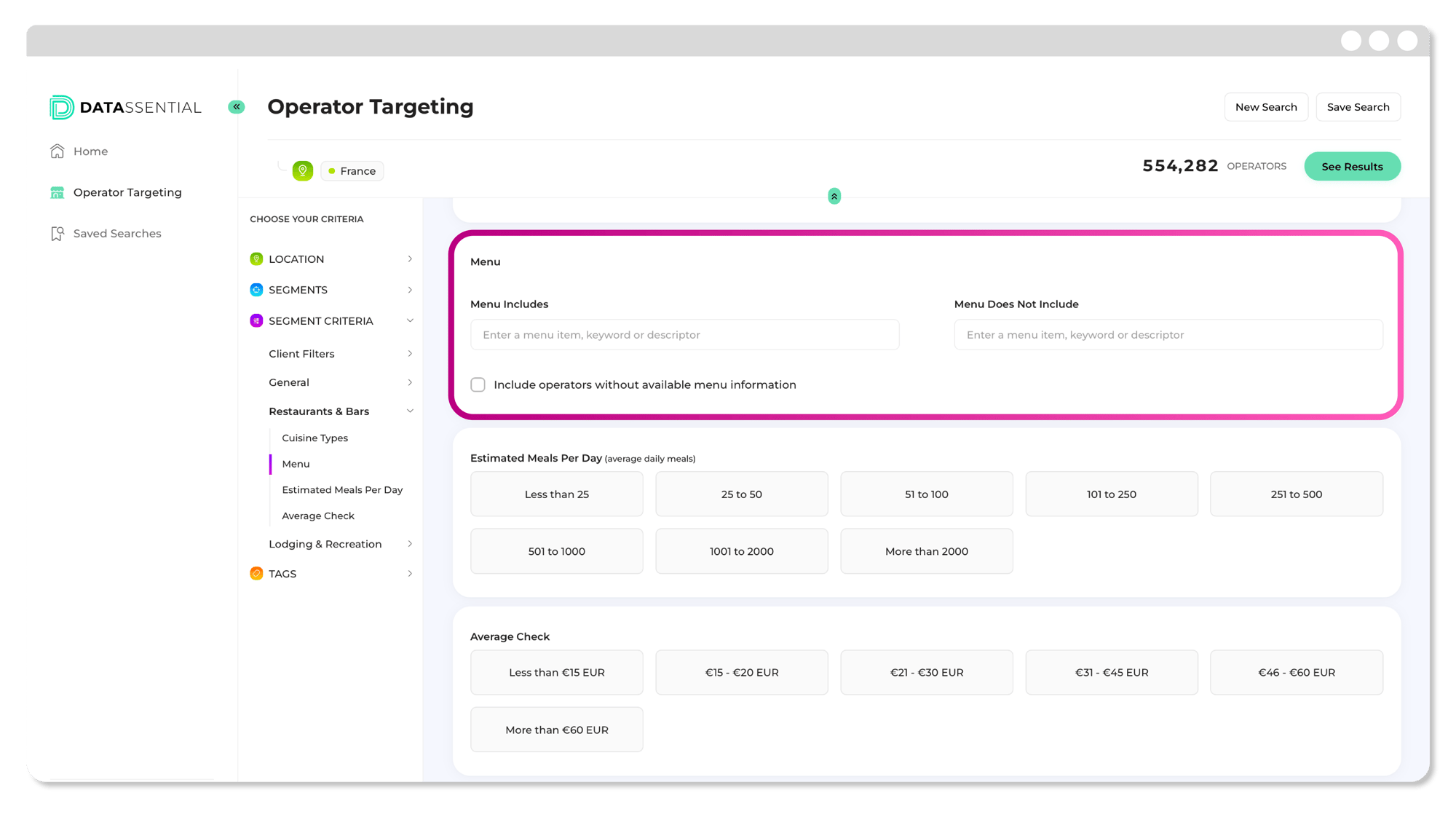
Task: Open Cuisine Types submenu item
Action: [x=315, y=438]
